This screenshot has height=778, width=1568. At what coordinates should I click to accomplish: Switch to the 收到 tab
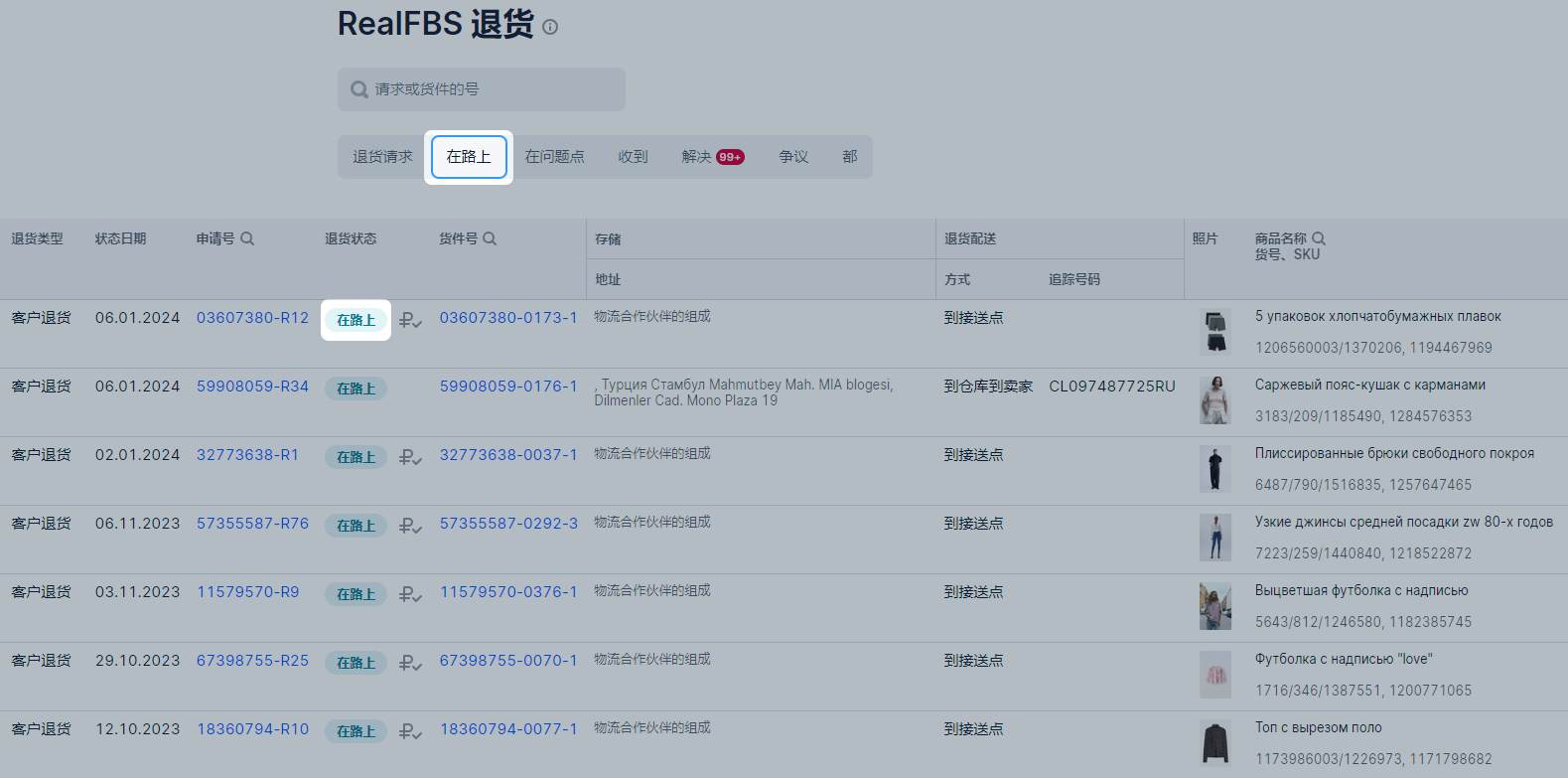(x=633, y=157)
